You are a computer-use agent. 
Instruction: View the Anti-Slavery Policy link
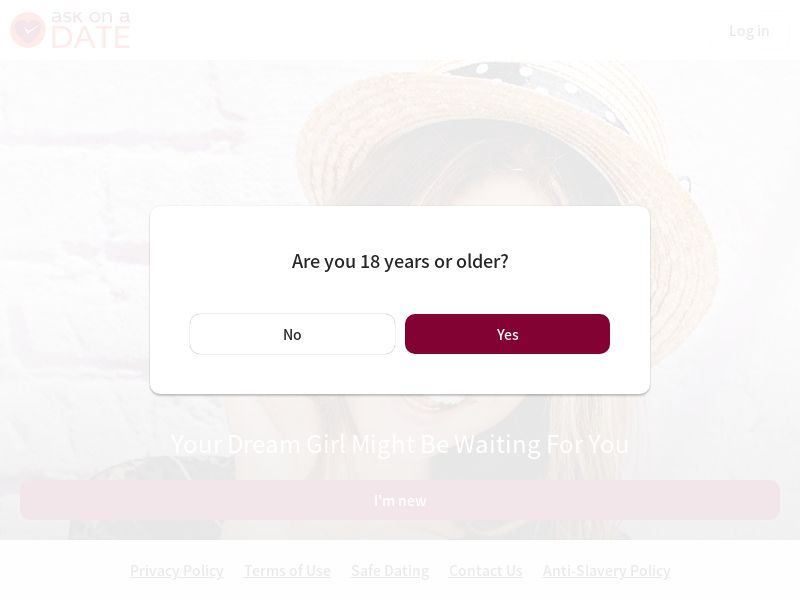[606, 571]
